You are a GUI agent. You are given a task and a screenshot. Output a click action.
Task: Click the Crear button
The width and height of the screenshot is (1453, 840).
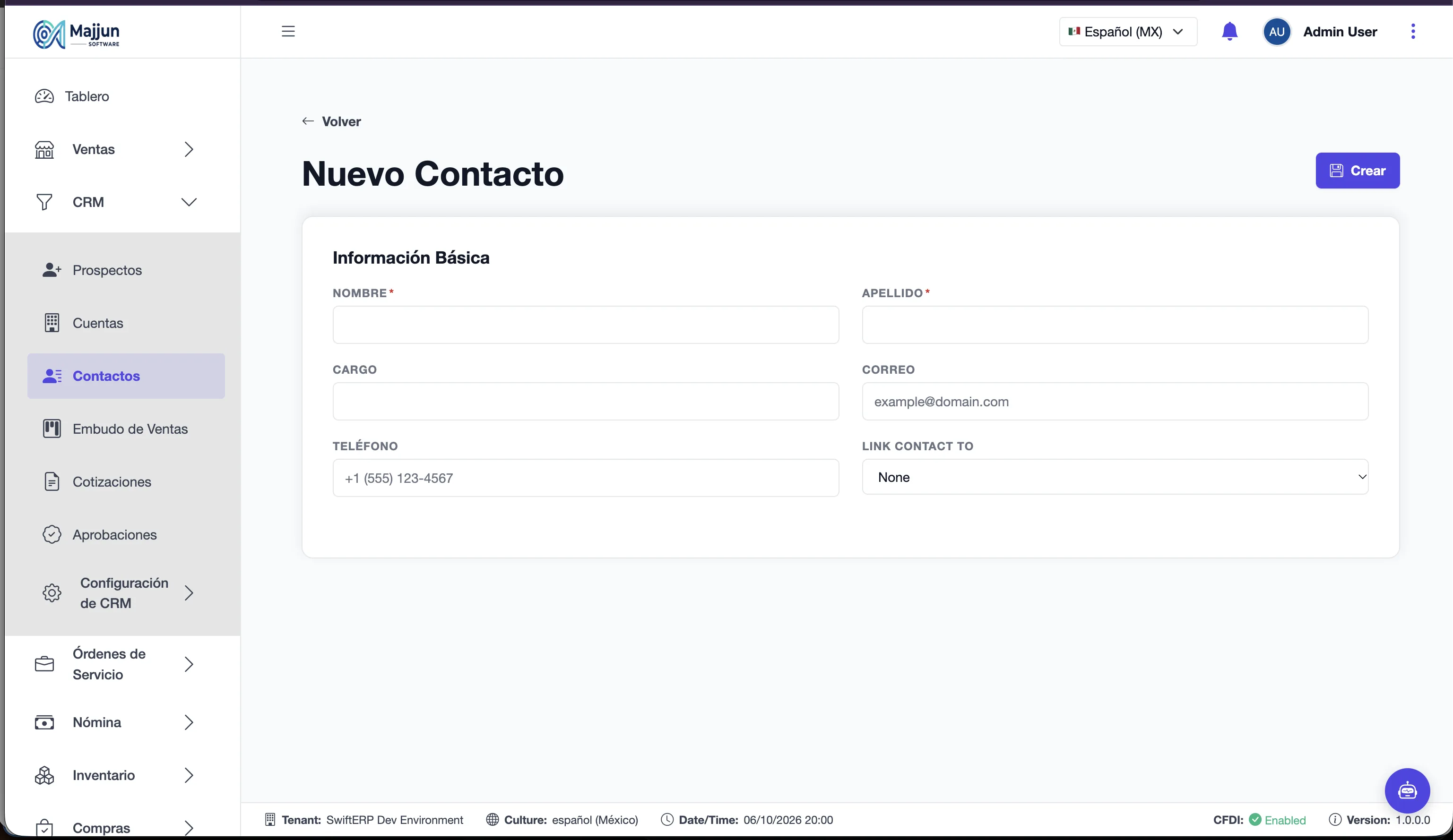pos(1358,171)
